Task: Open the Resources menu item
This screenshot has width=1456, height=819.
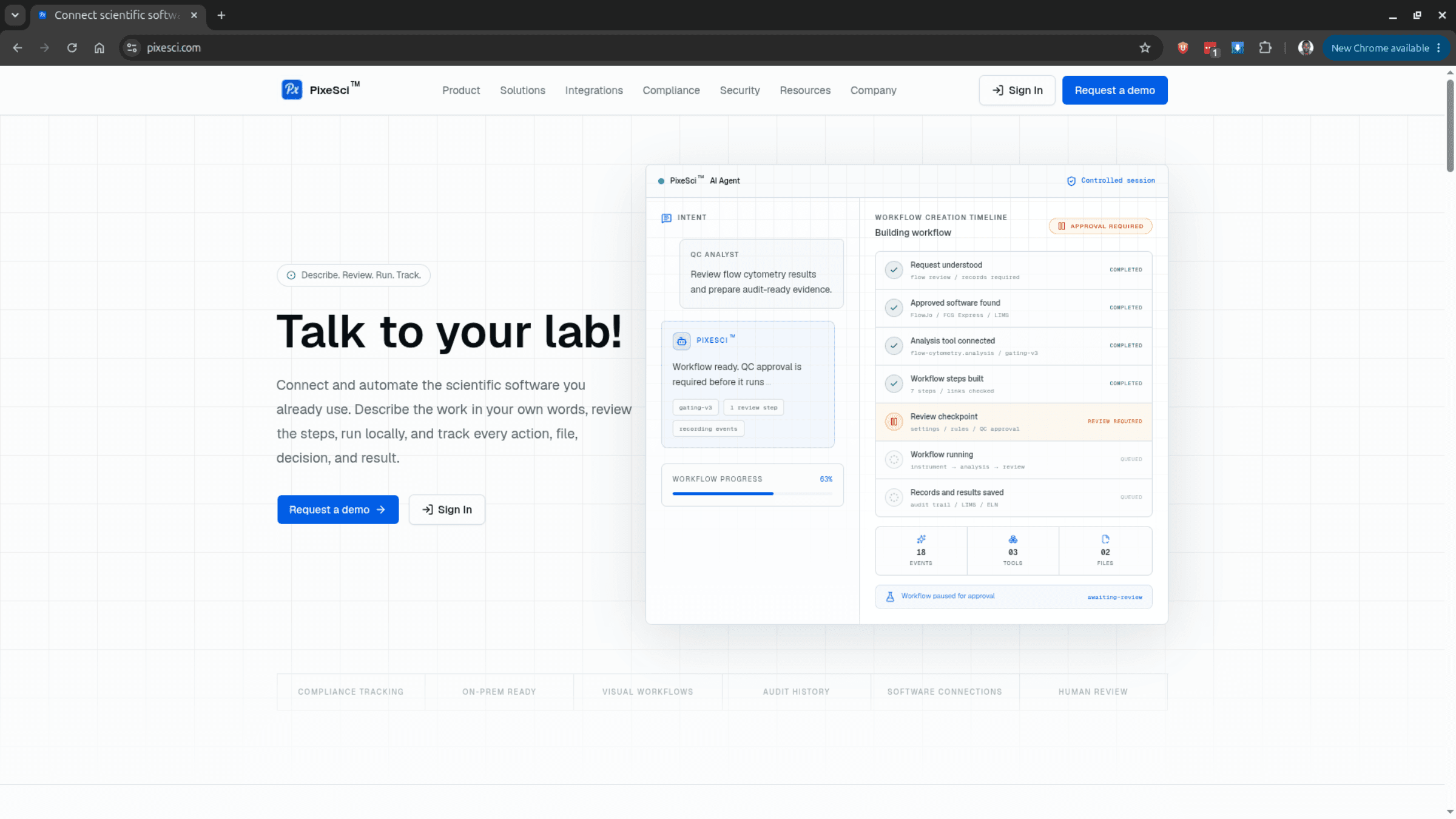Action: click(805, 90)
